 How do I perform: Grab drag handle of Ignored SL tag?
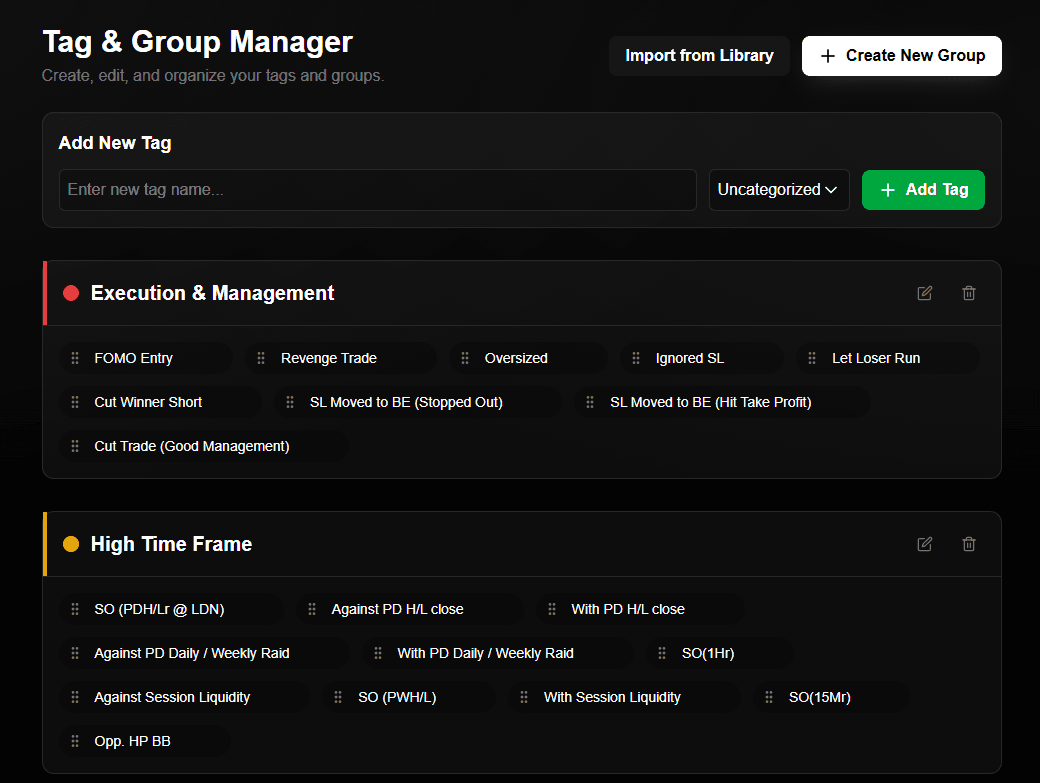[x=636, y=358]
